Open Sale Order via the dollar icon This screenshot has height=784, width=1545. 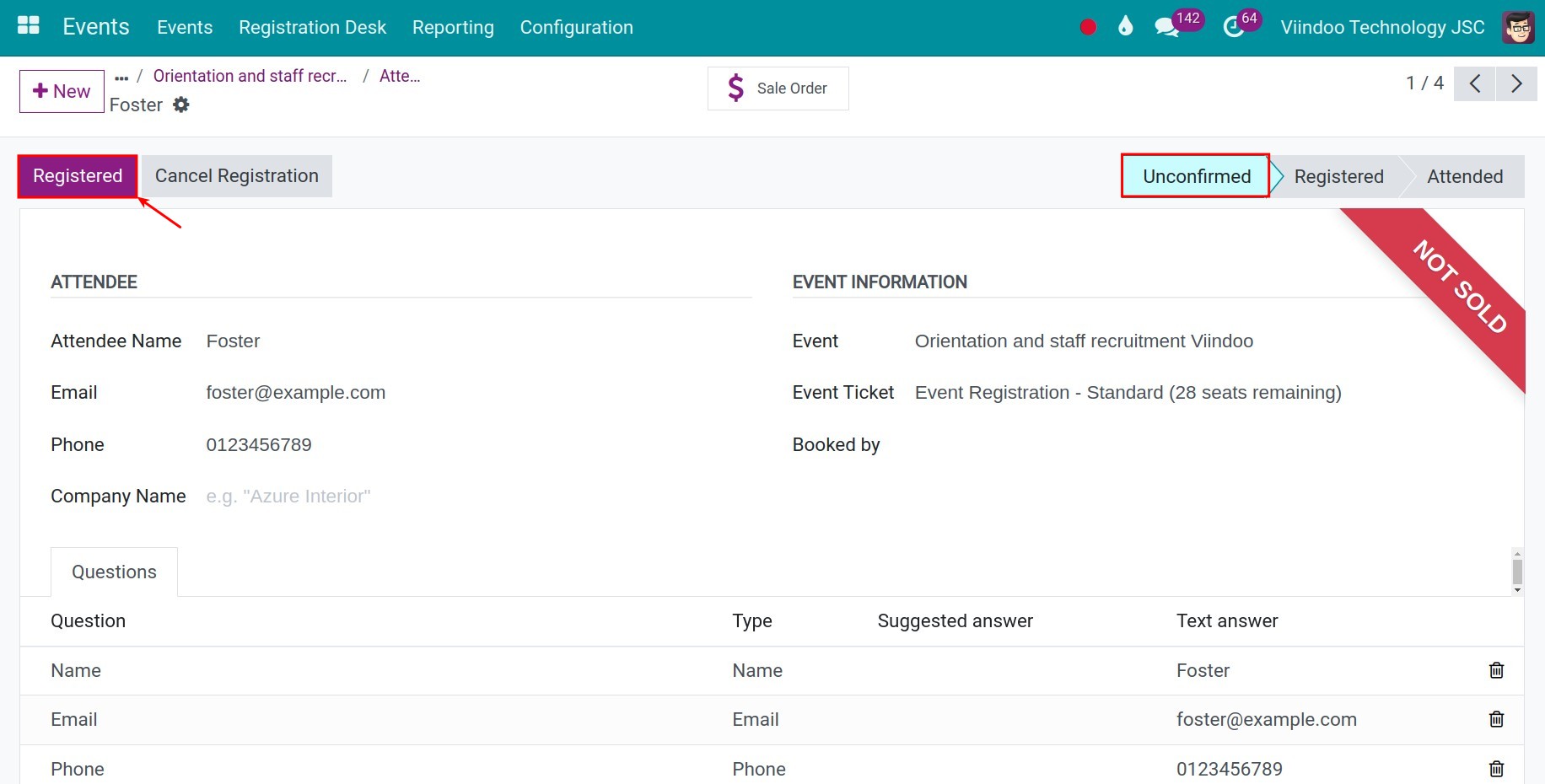pos(776,88)
